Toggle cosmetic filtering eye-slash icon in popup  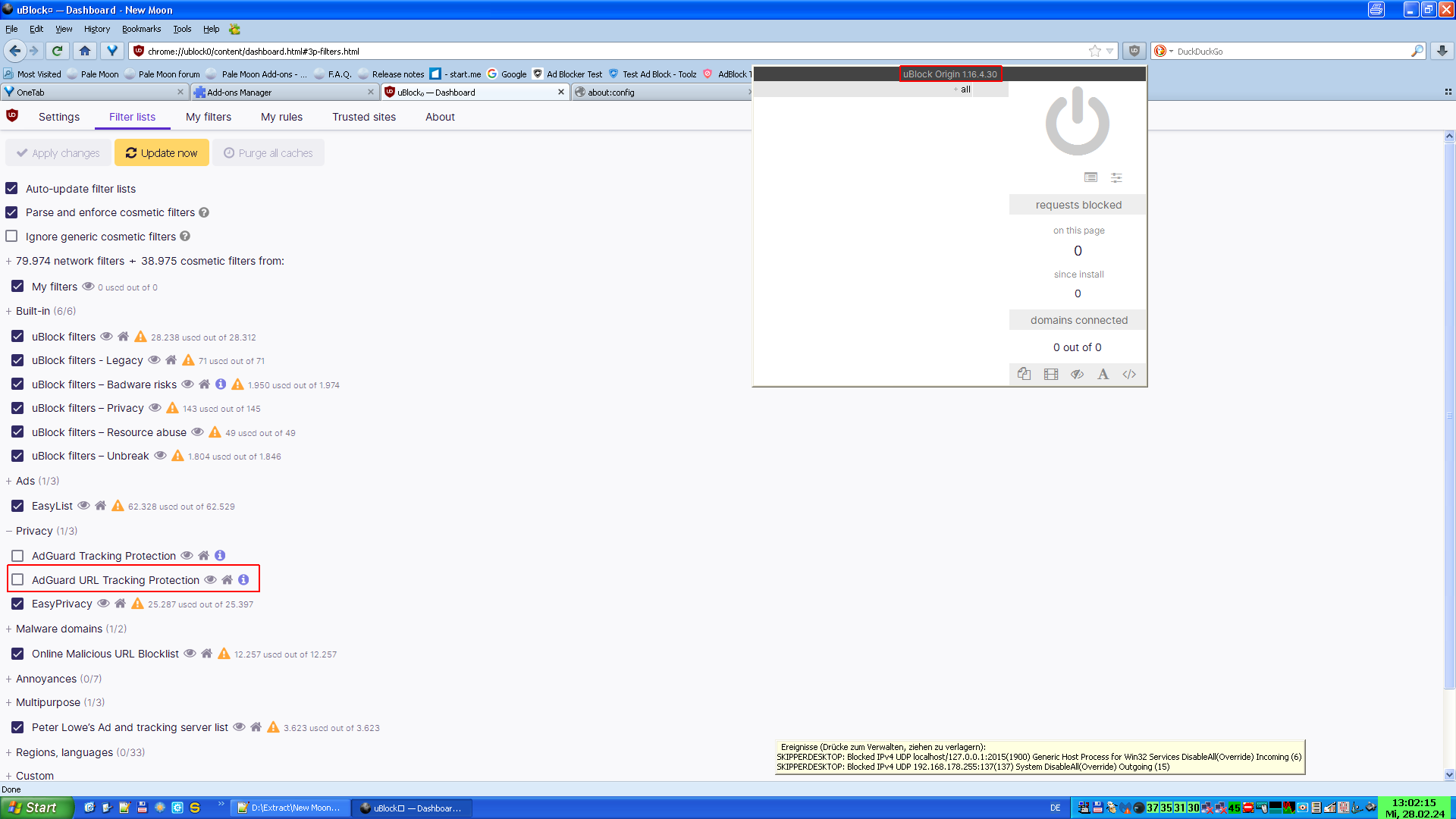[x=1077, y=374]
